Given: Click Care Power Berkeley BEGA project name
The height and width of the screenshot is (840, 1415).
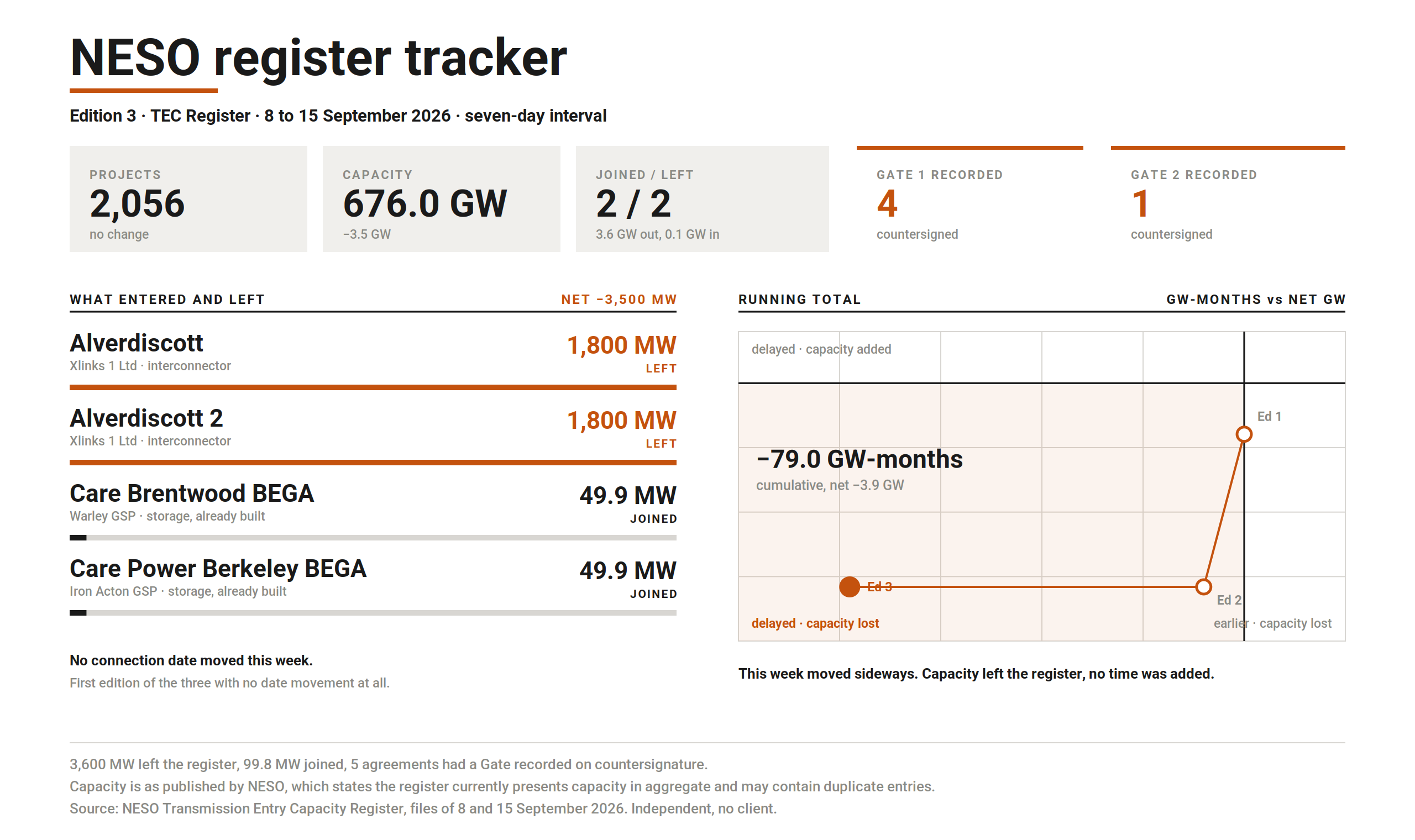Looking at the screenshot, I should pyautogui.click(x=218, y=569).
